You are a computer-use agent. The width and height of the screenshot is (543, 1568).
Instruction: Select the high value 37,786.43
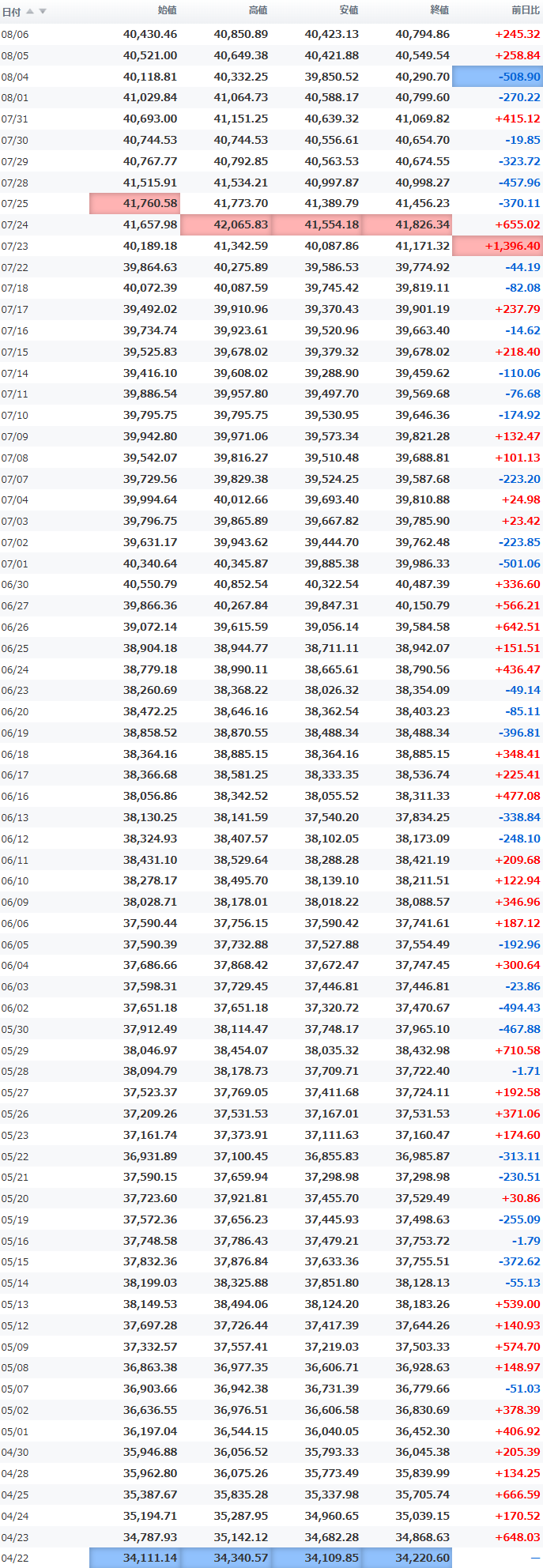point(241,1241)
